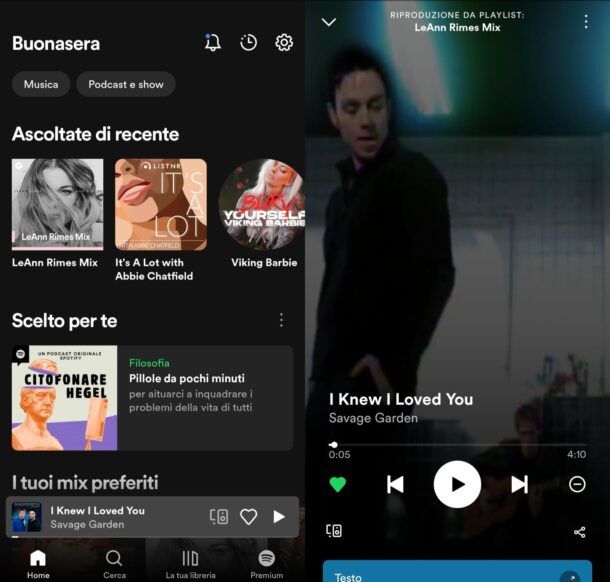Skip to the previous track
The width and height of the screenshot is (610, 582).
point(395,484)
